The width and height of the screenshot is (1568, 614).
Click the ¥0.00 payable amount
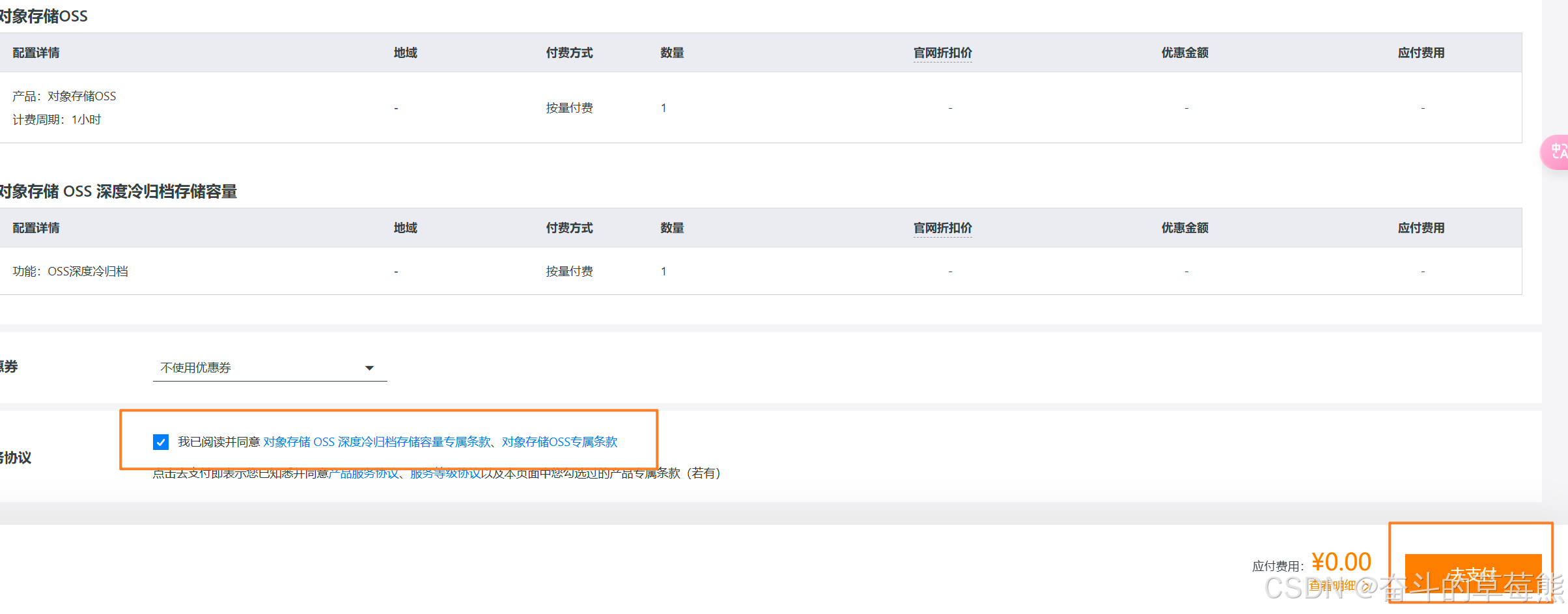1341,562
